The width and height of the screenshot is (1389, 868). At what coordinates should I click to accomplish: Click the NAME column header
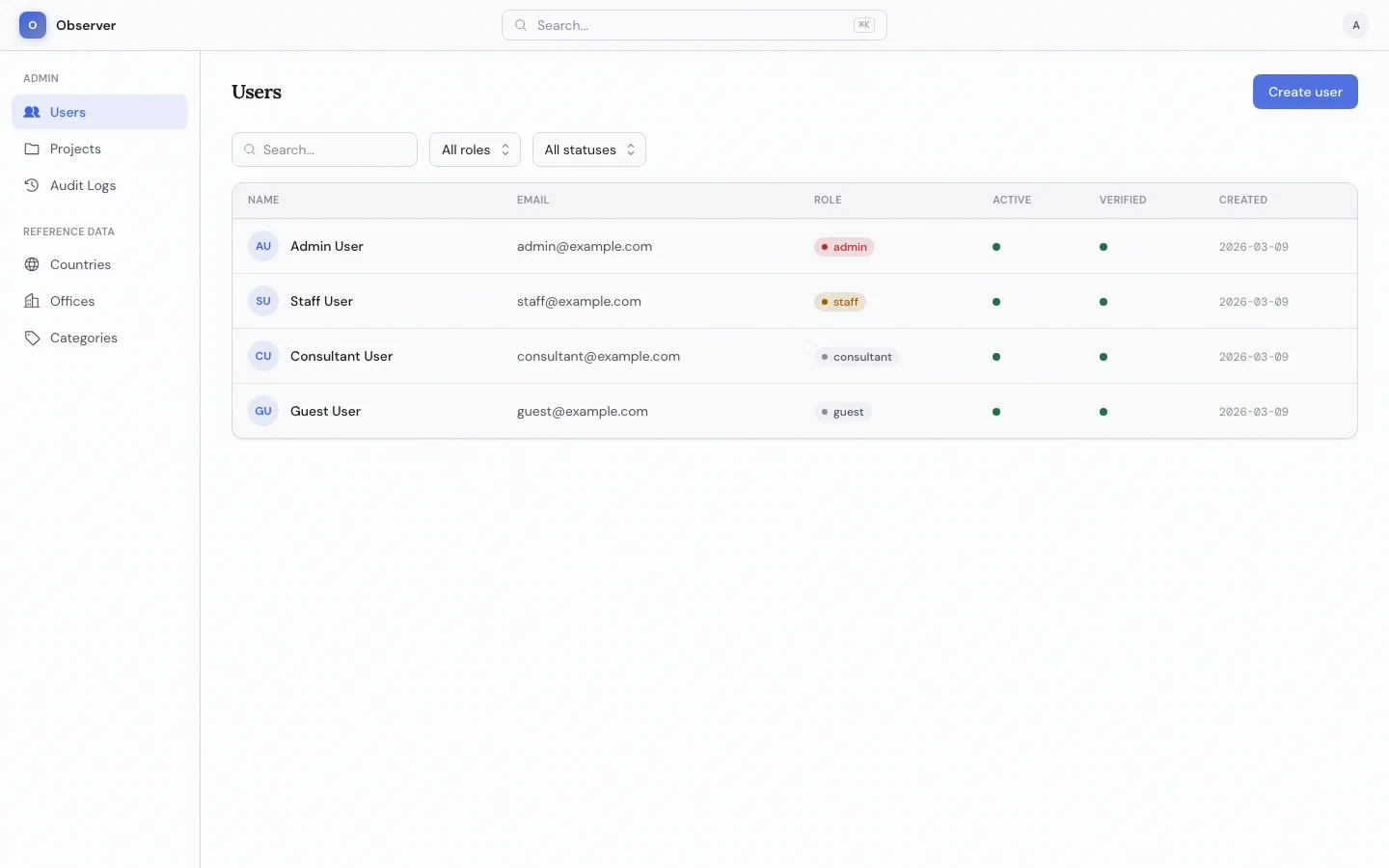[x=263, y=200]
